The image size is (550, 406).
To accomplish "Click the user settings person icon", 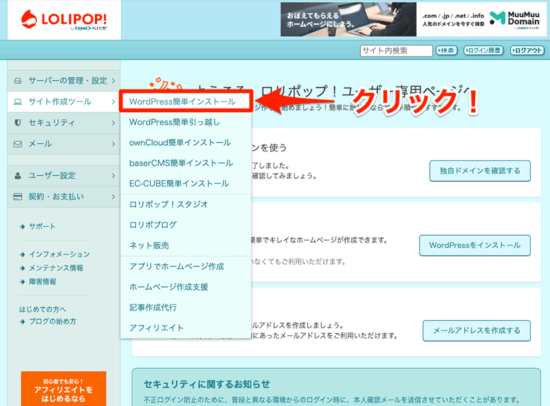I will coord(18,175).
